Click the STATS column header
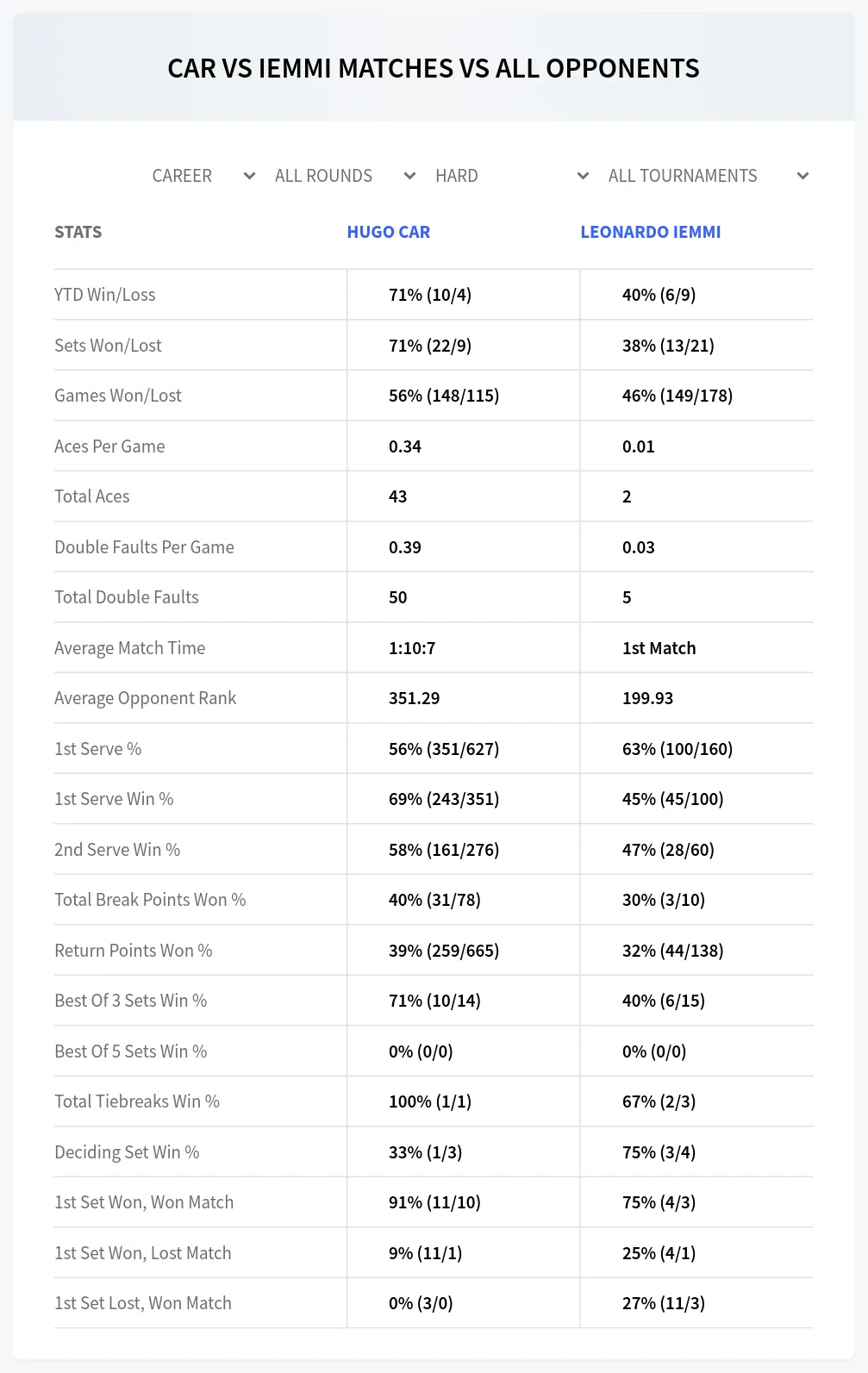 coord(78,232)
